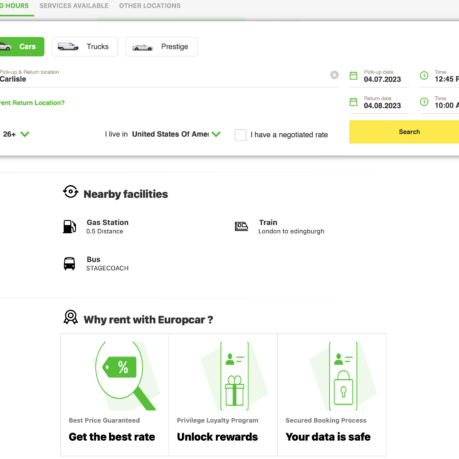This screenshot has height=459, width=459.
Task: Select the Prestige vehicle type
Action: (x=161, y=47)
